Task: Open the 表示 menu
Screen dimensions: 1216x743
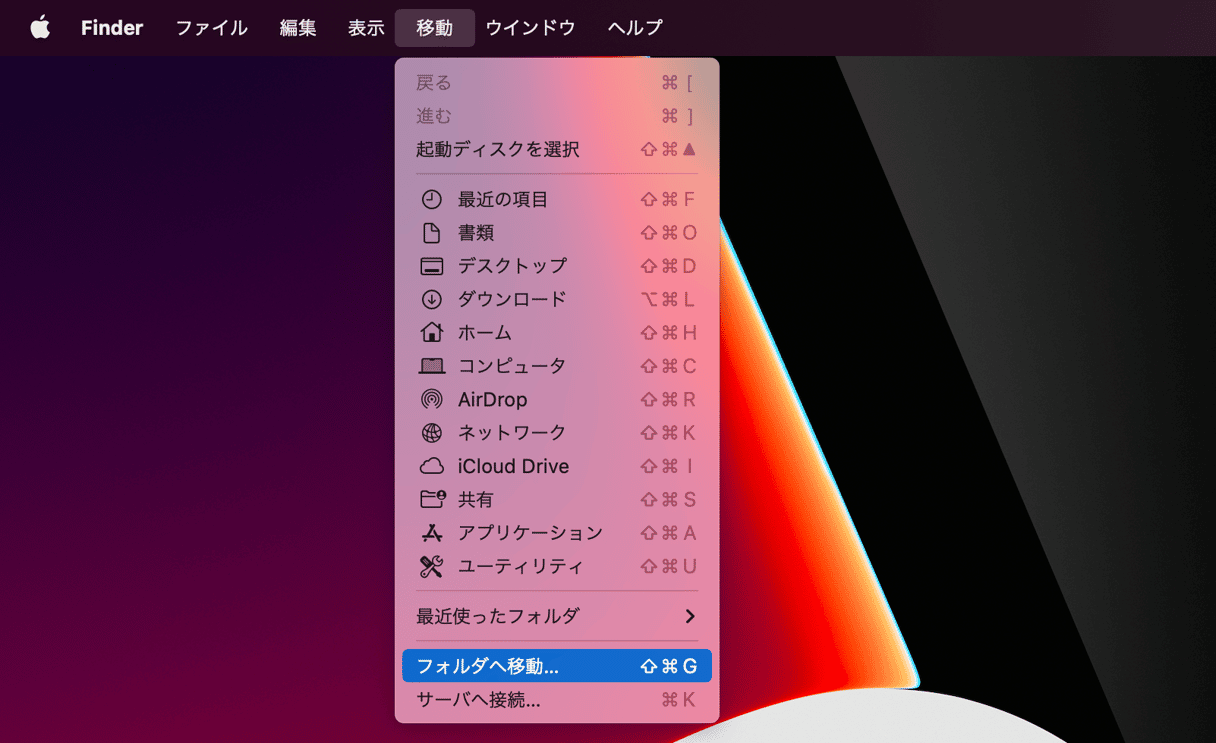Action: click(366, 28)
